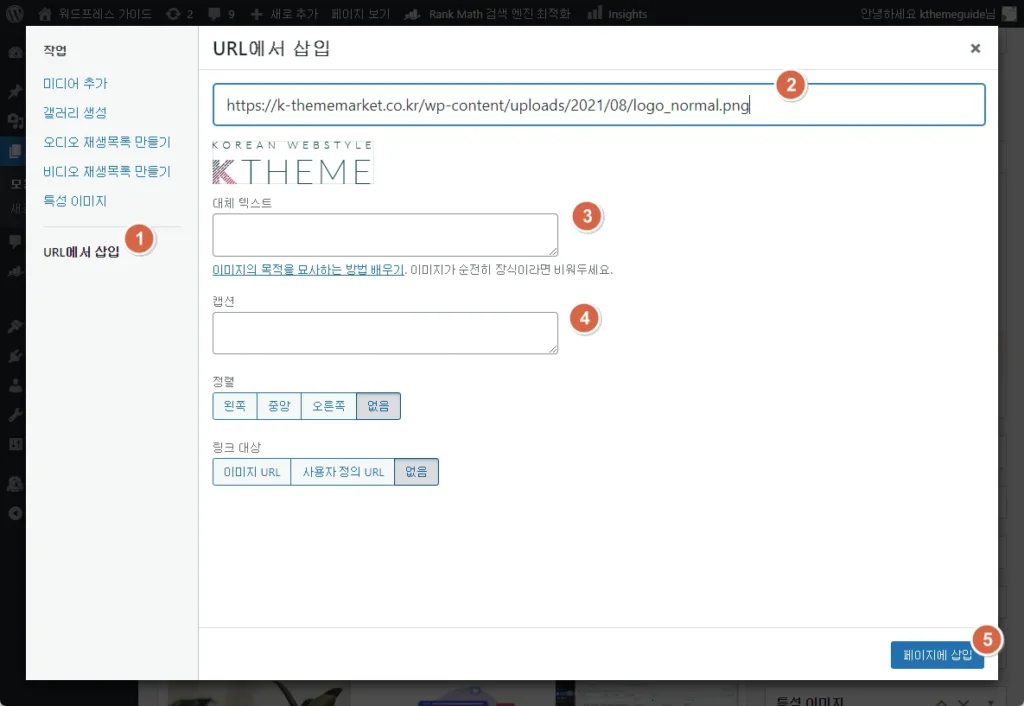Viewport: 1024px width, 706px height.
Task: Open the comments bubble showing 9
Action: point(221,14)
